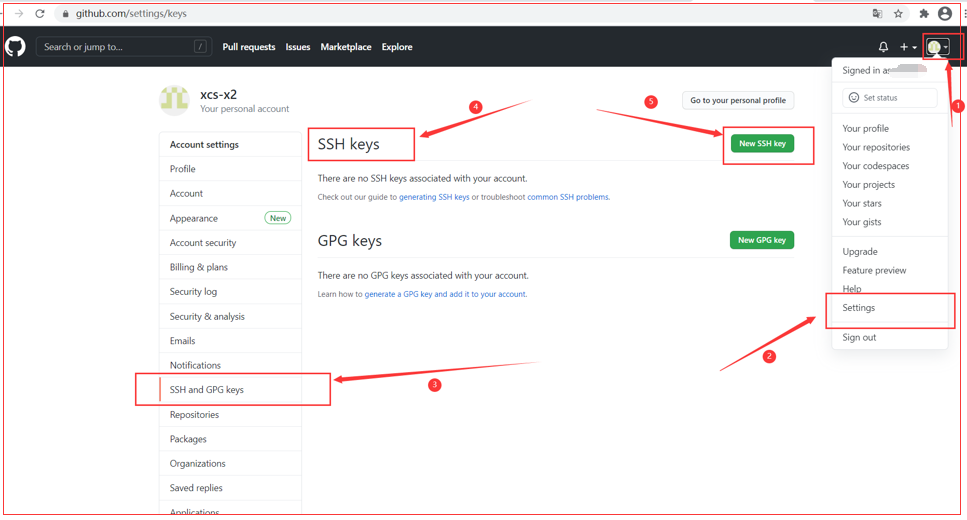Choose Your profile from user menu

pos(889,128)
